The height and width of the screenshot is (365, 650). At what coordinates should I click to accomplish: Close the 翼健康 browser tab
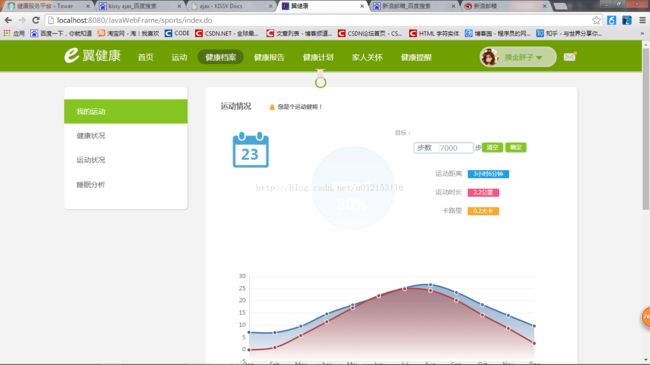pyautogui.click(x=362, y=6)
